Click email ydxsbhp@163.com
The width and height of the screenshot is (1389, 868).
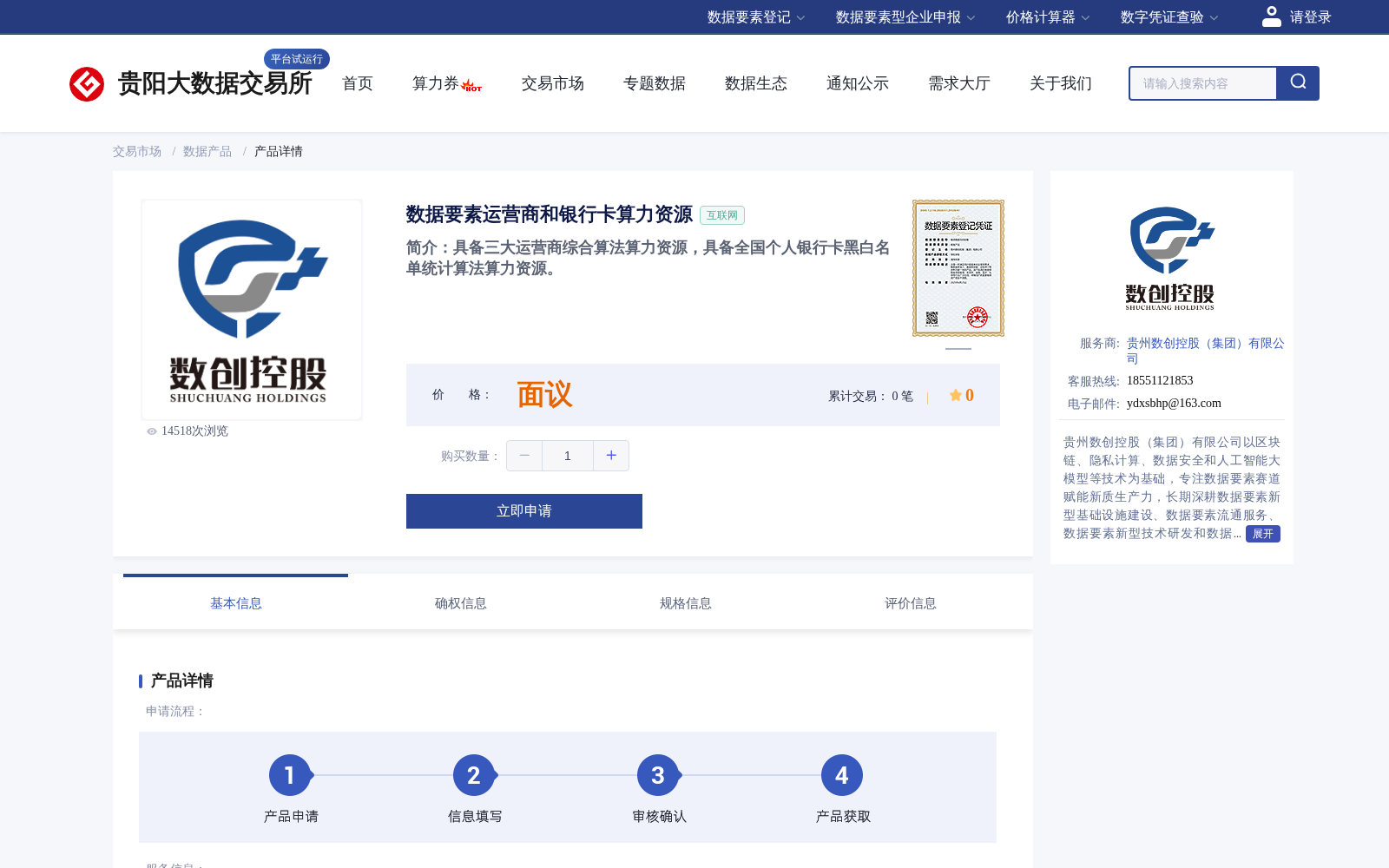(x=1174, y=404)
